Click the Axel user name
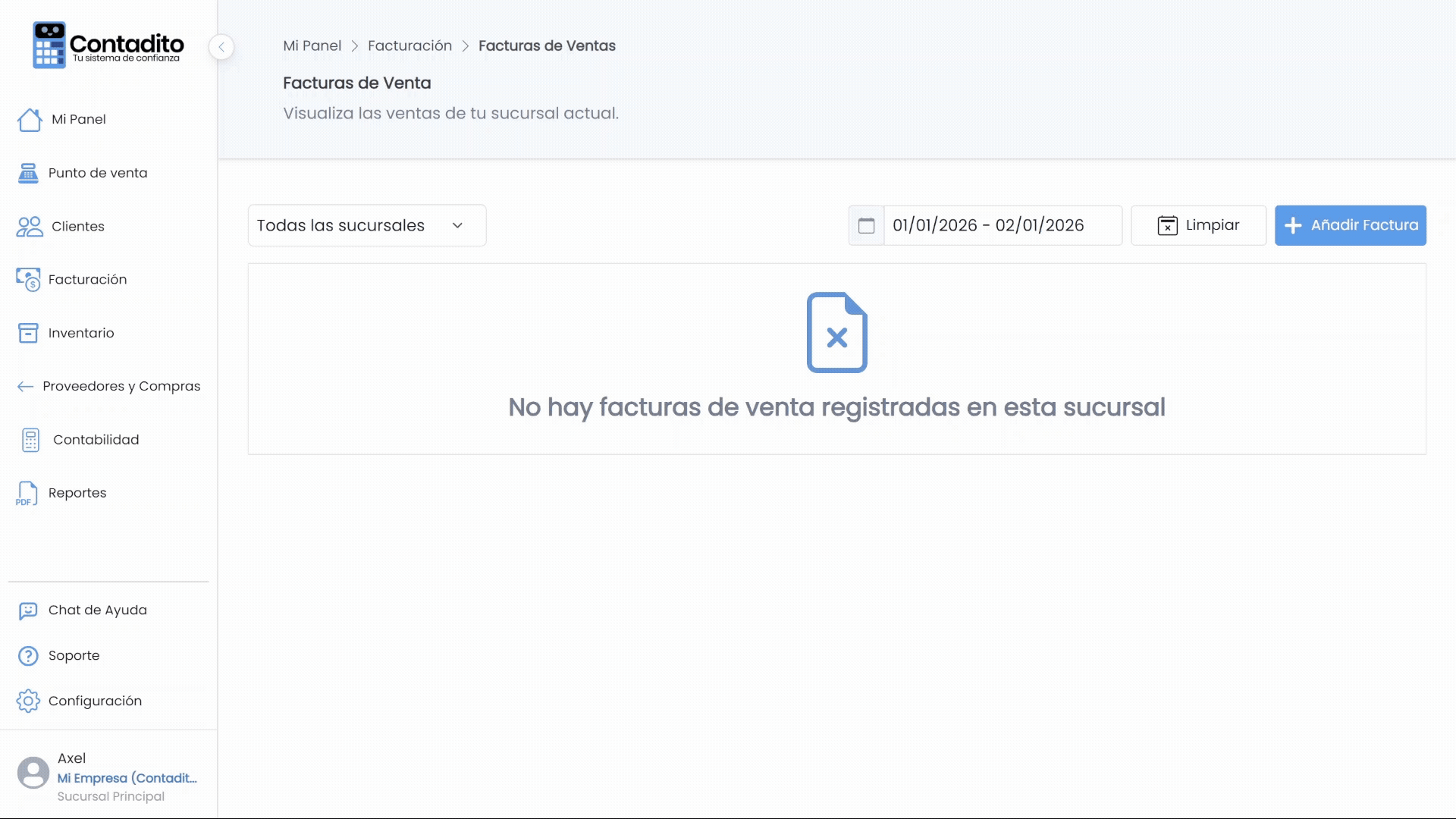 (71, 758)
